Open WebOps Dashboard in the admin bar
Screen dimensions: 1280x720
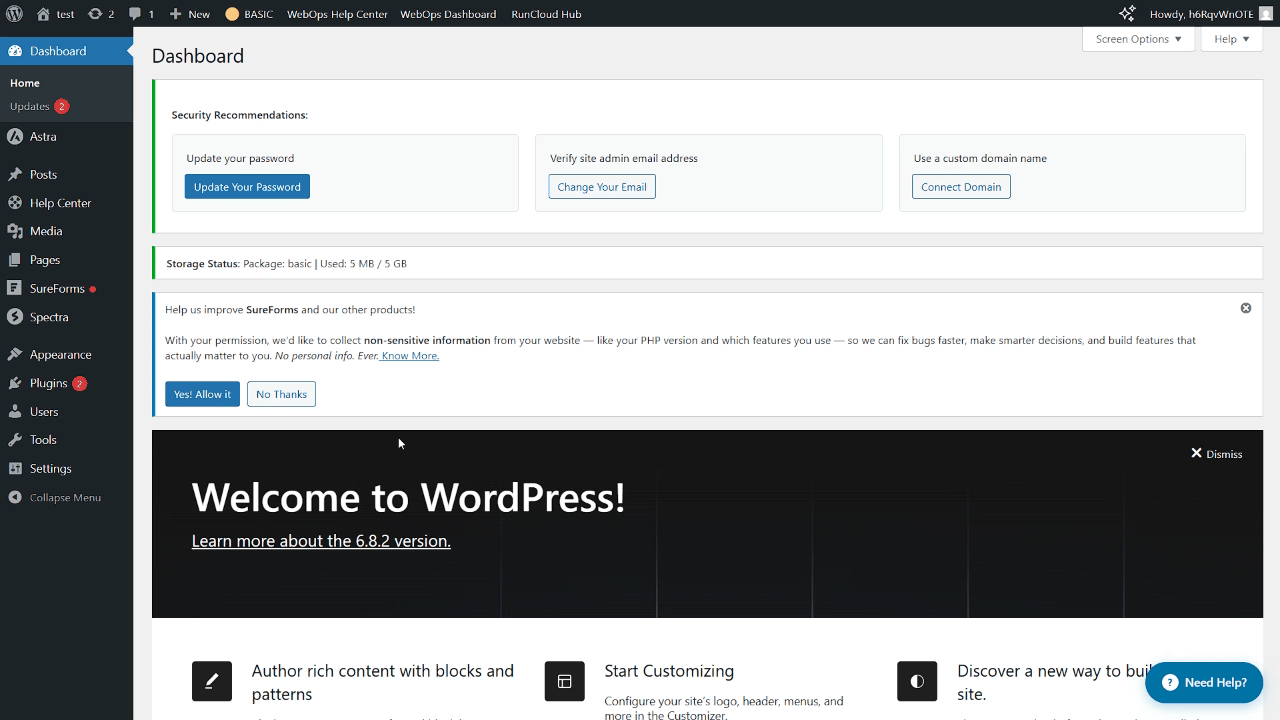pyautogui.click(x=448, y=14)
